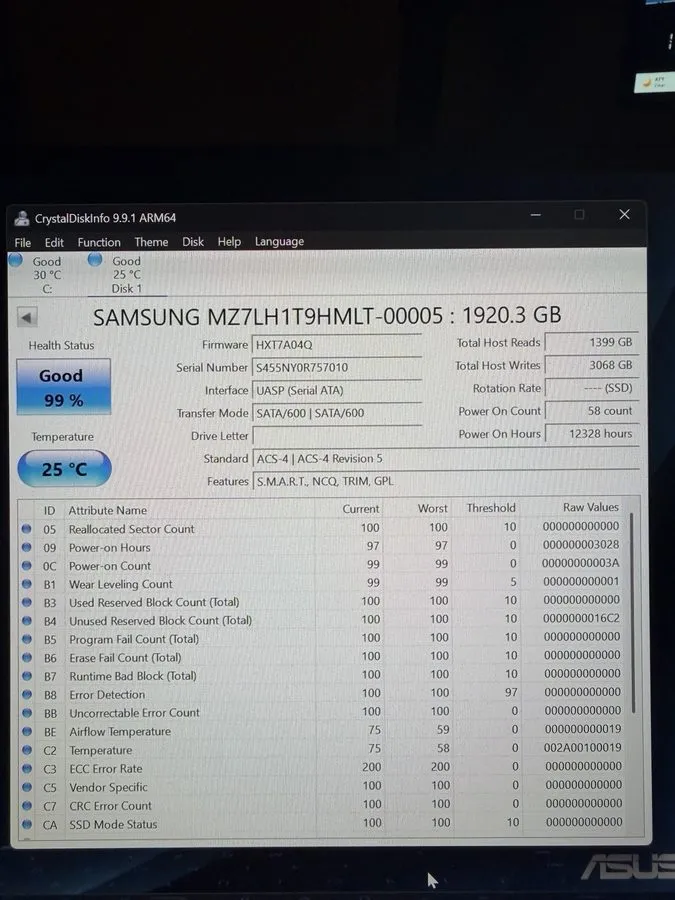The height and width of the screenshot is (900, 675).
Task: Click the Interface field UASP (Serial ATA)
Action: [337, 390]
